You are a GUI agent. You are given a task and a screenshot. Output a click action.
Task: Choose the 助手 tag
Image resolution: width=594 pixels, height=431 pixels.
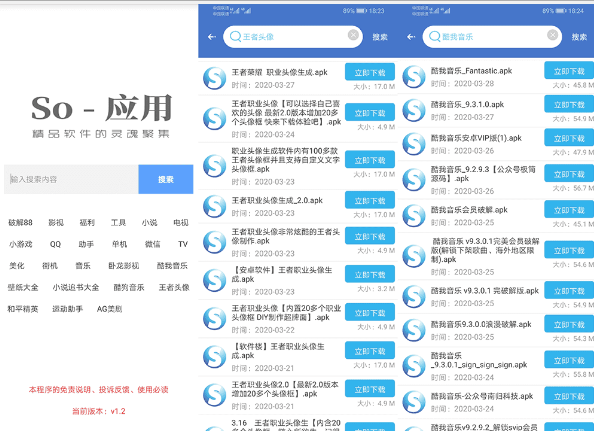coord(86,244)
